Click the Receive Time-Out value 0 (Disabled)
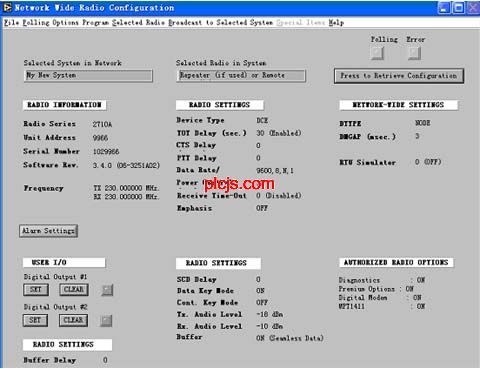This screenshot has height=369, width=480. 279,196
